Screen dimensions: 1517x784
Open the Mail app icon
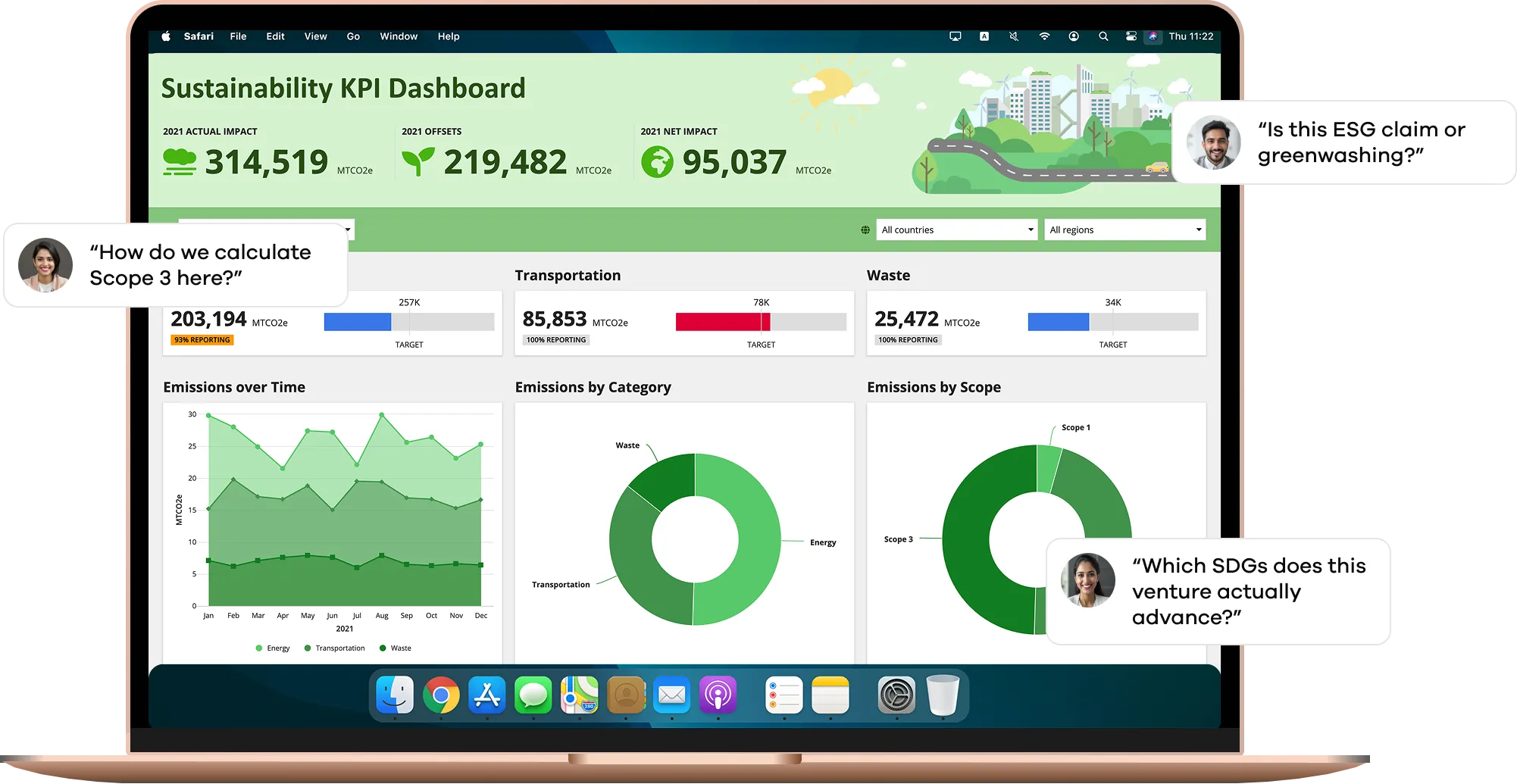click(671, 695)
